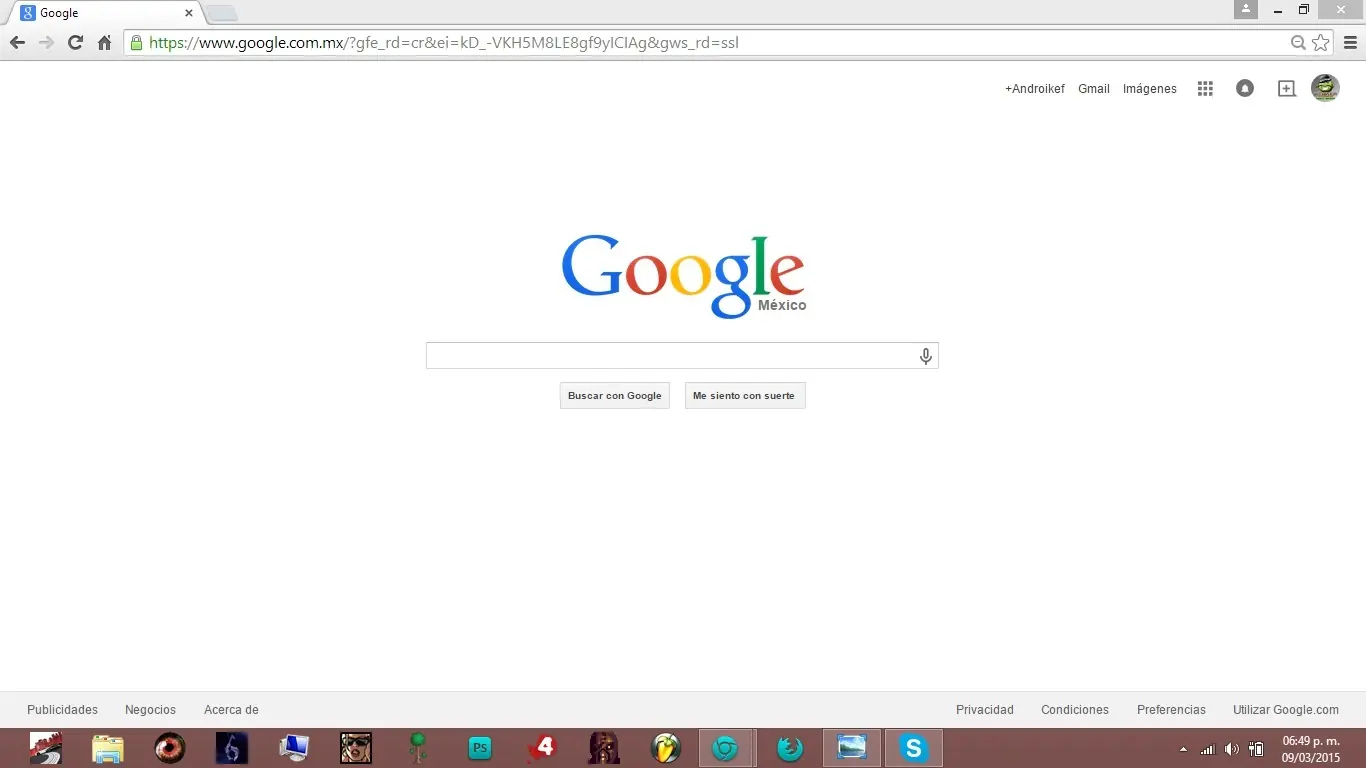The image size is (1366, 768).
Task: Open Firefox from the taskbar
Action: point(790,748)
